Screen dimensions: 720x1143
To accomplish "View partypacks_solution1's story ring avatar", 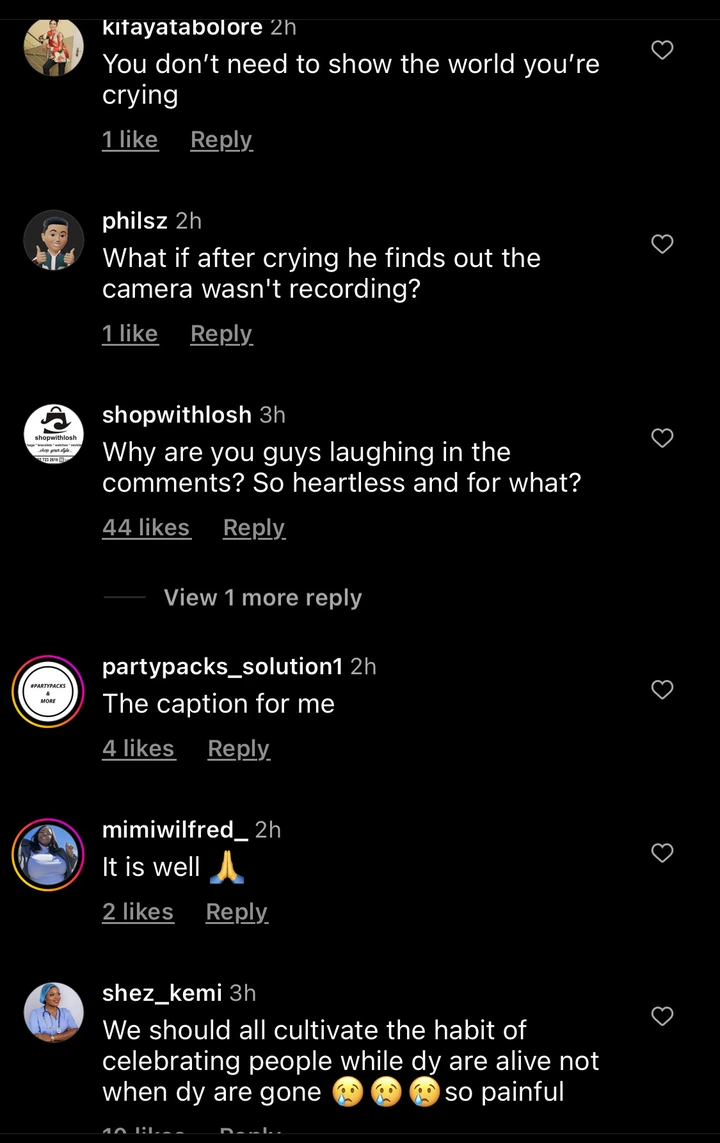I will tap(48, 692).
